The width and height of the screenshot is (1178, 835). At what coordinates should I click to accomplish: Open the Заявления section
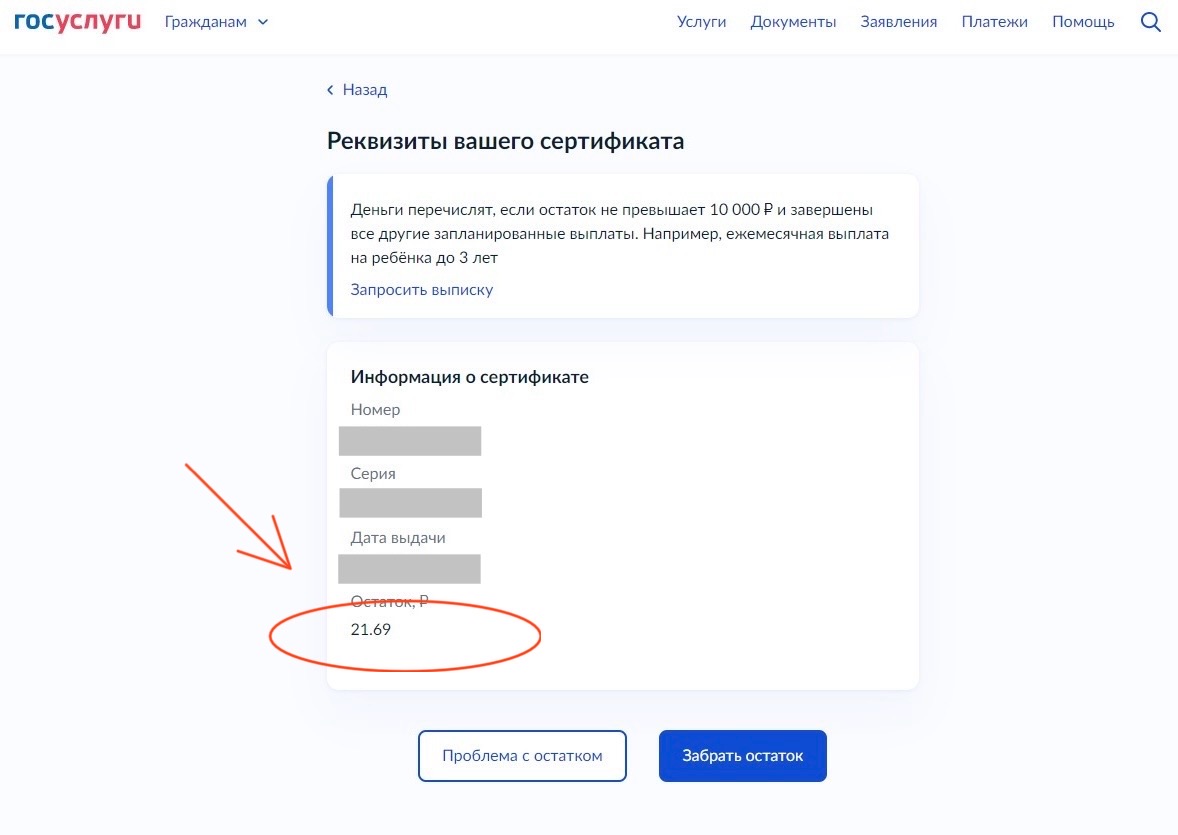tap(899, 22)
